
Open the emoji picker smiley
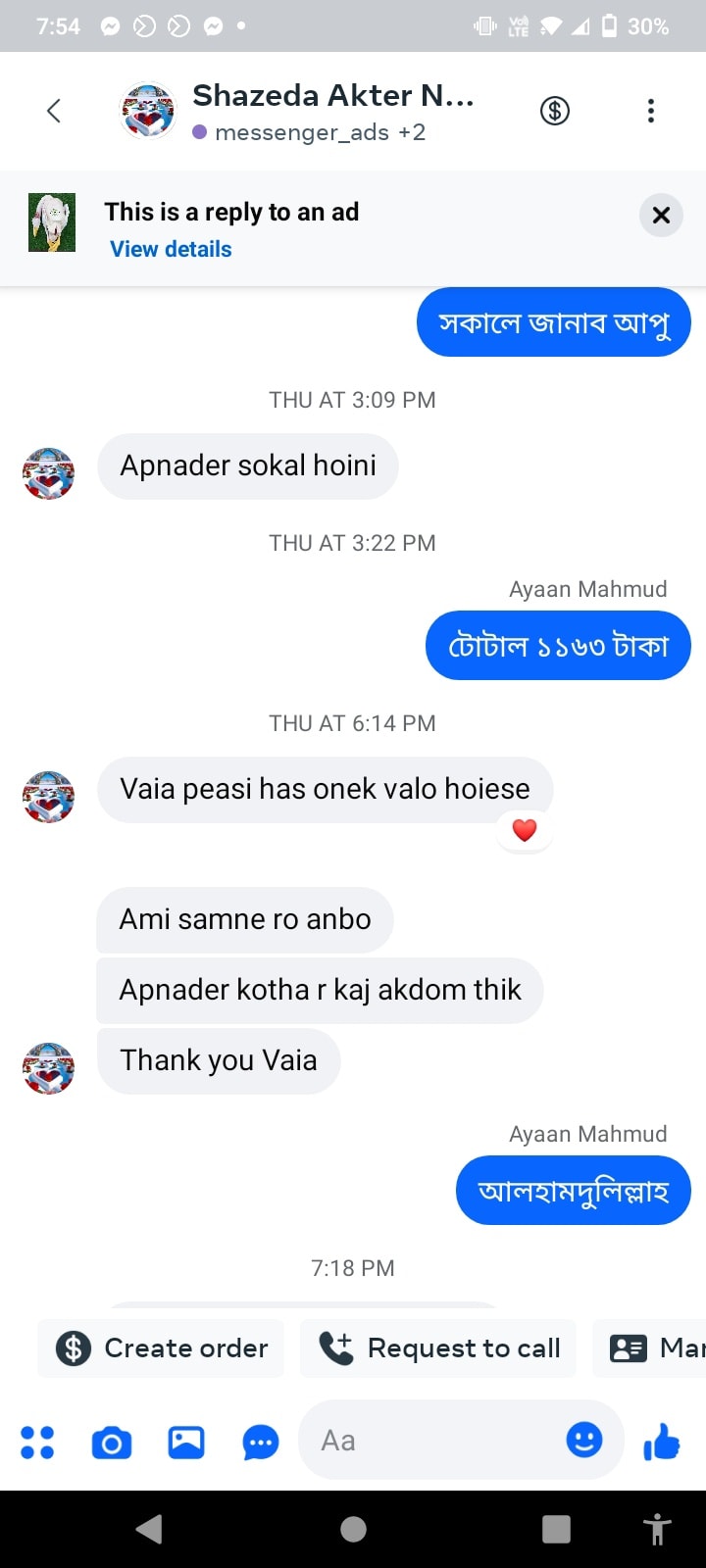(584, 1440)
